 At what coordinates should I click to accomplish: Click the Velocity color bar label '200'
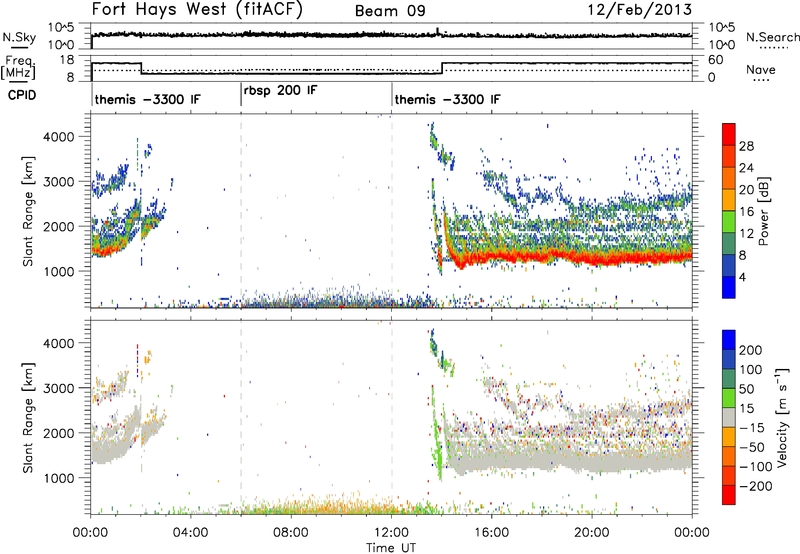751,350
